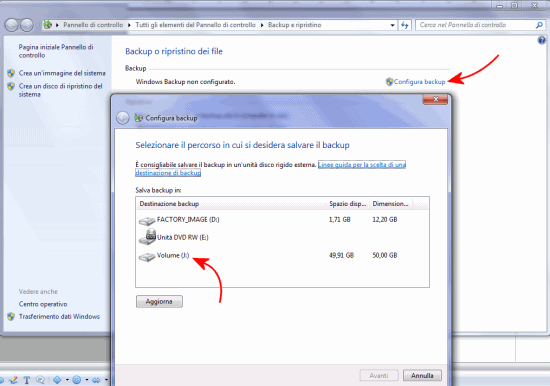Click the double arrow tool in bottom toolbar
This screenshot has width=550, height=386.
pos(96,380)
